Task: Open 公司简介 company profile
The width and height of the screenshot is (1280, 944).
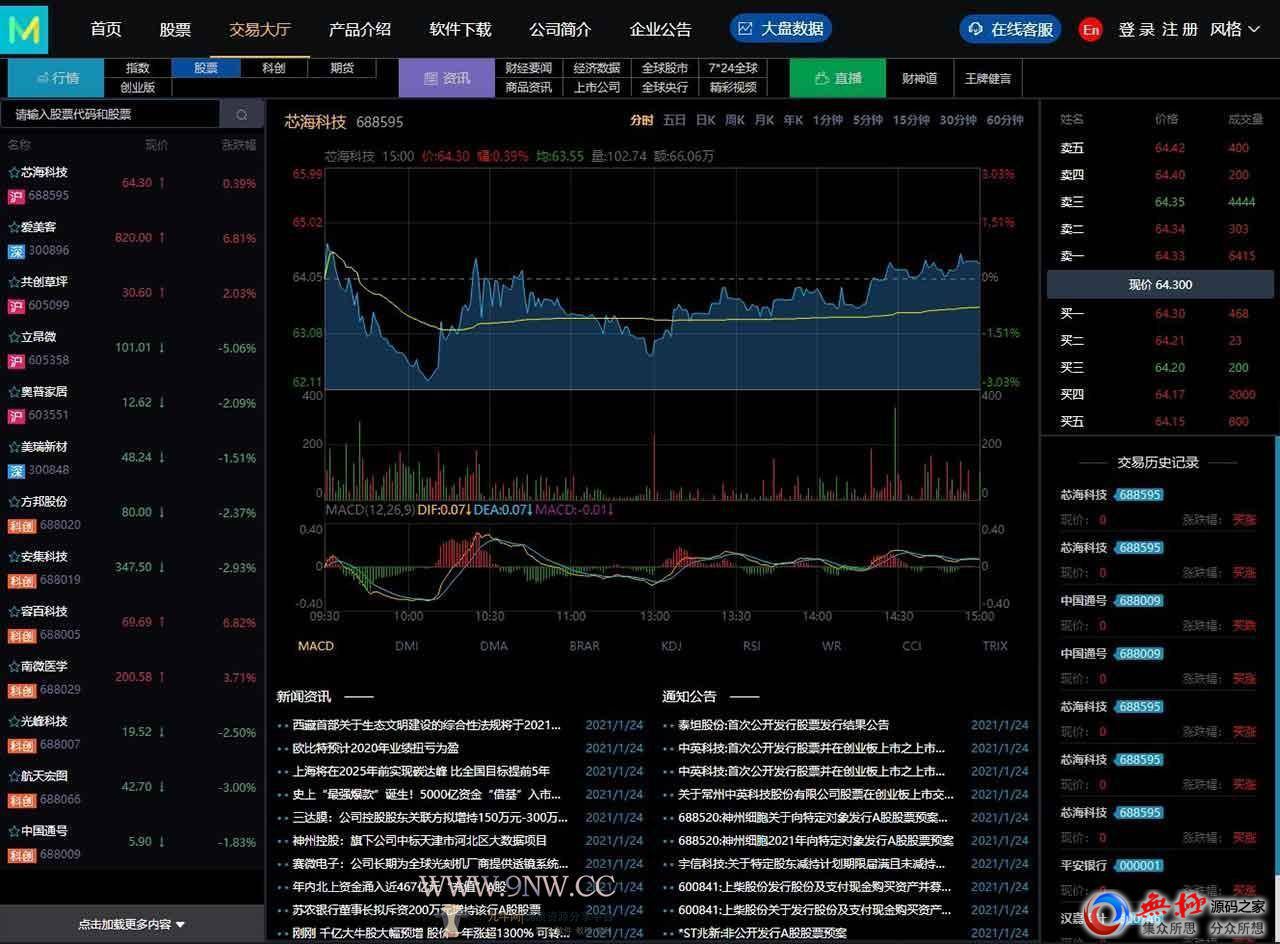Action: point(560,29)
